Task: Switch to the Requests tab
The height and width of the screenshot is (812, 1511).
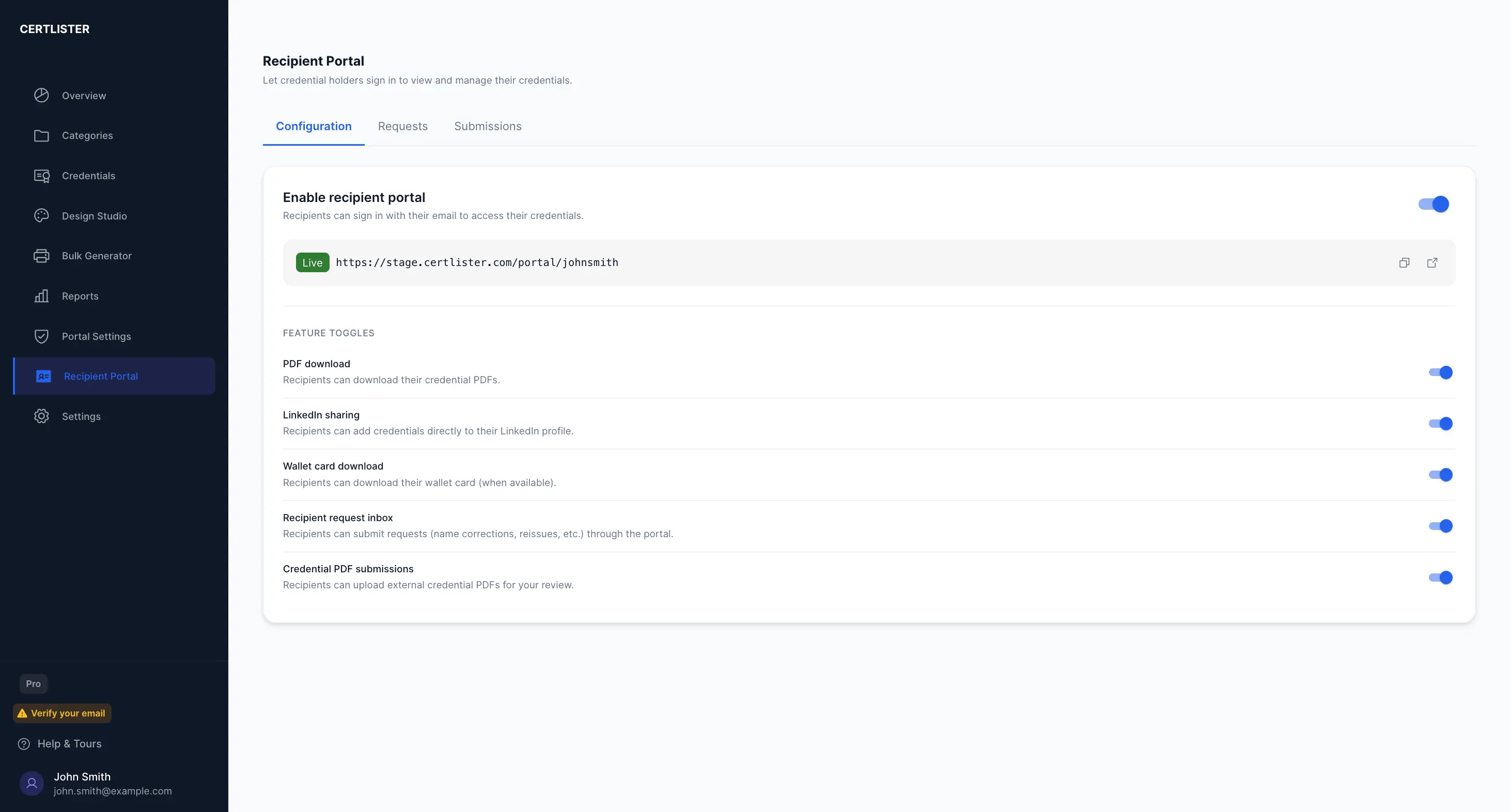Action: point(402,126)
